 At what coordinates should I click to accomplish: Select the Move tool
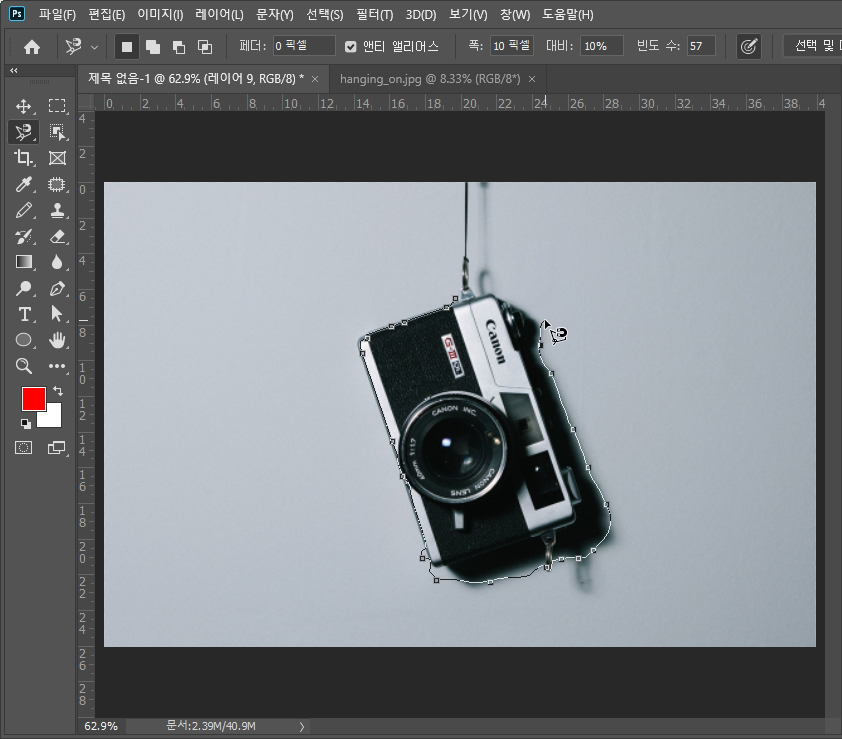(23, 106)
